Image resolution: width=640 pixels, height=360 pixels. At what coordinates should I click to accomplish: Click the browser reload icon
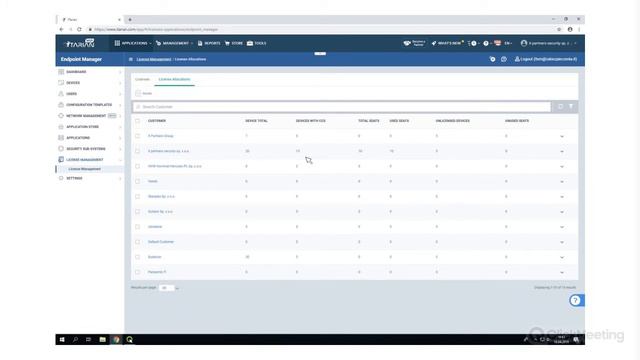[79, 29]
